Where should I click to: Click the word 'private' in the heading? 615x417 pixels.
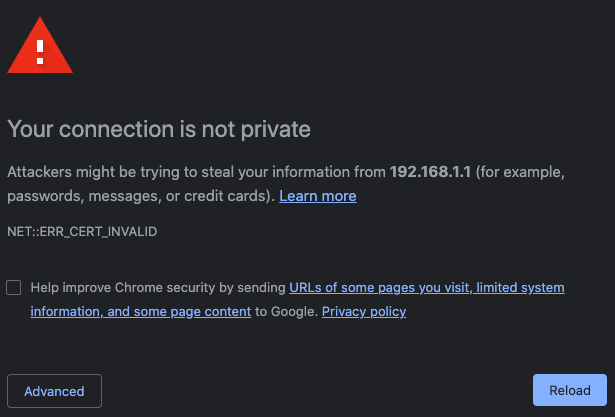(276, 130)
